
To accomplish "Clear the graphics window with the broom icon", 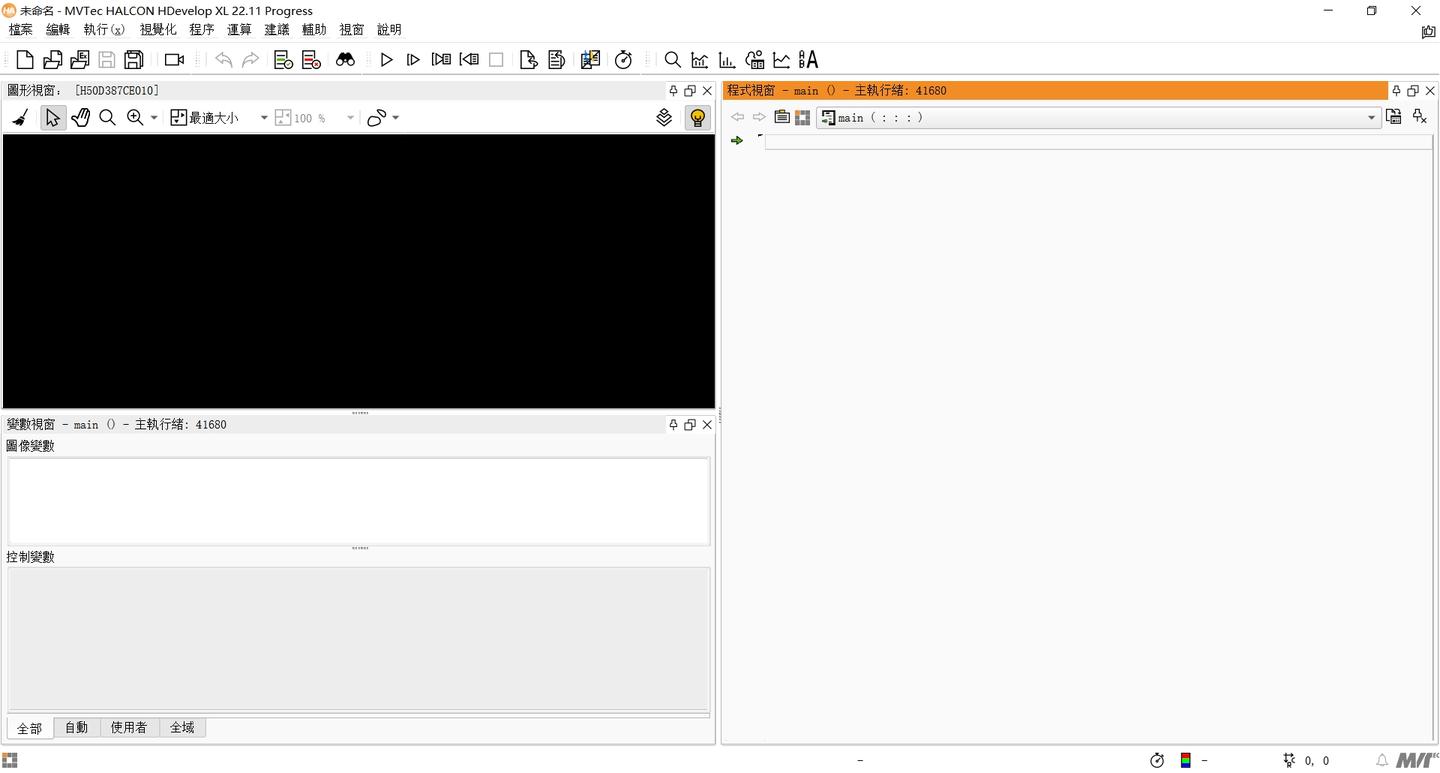I will [20, 118].
